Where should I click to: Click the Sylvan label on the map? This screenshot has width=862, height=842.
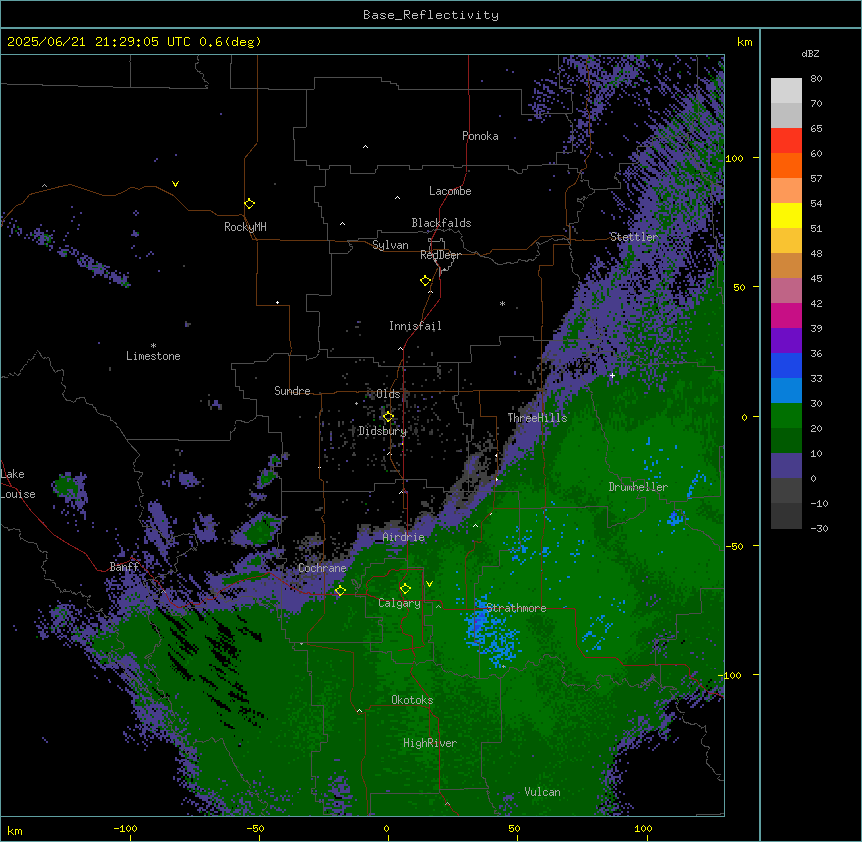point(390,245)
